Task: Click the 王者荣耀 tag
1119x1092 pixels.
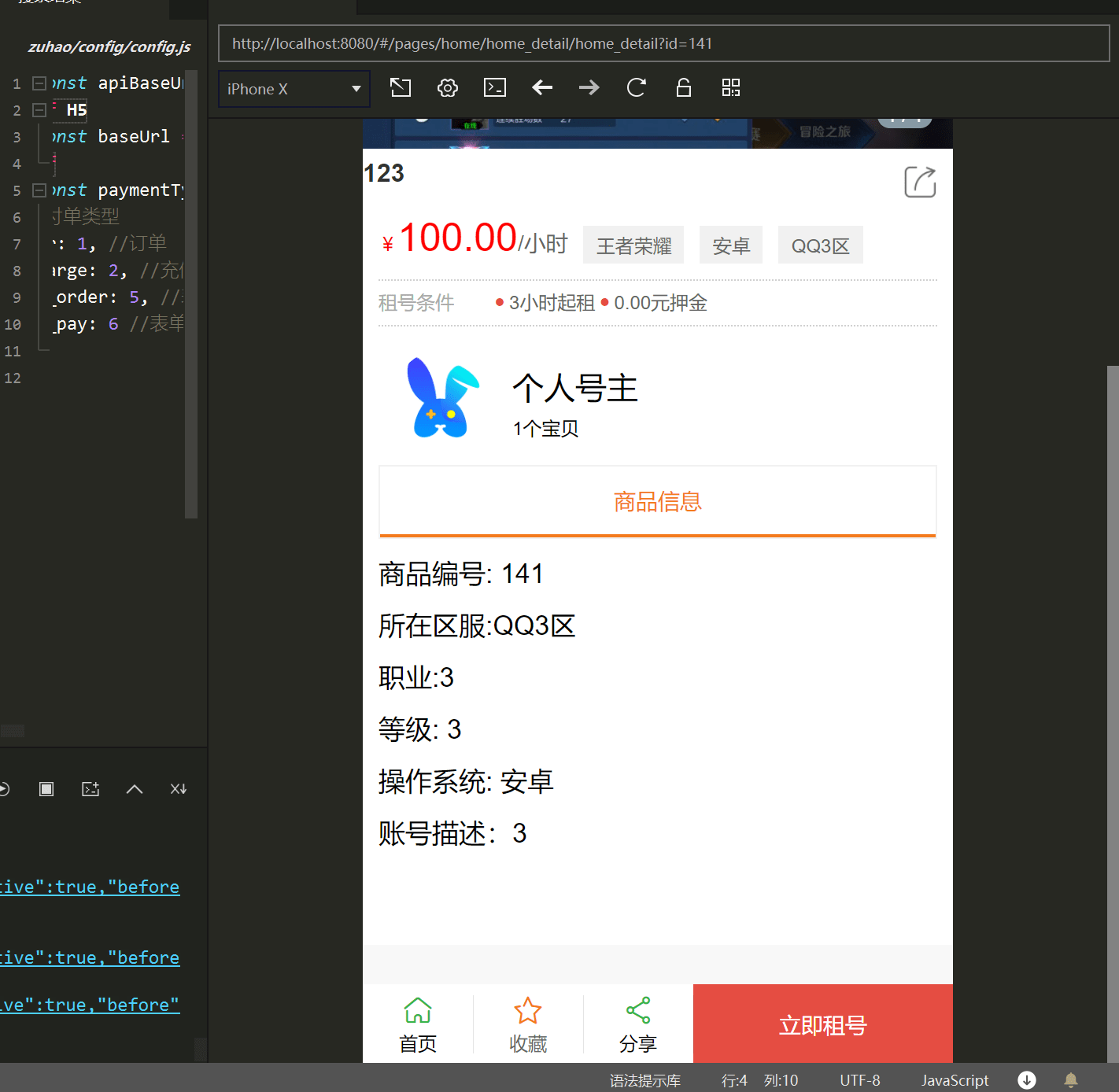Action: click(633, 245)
